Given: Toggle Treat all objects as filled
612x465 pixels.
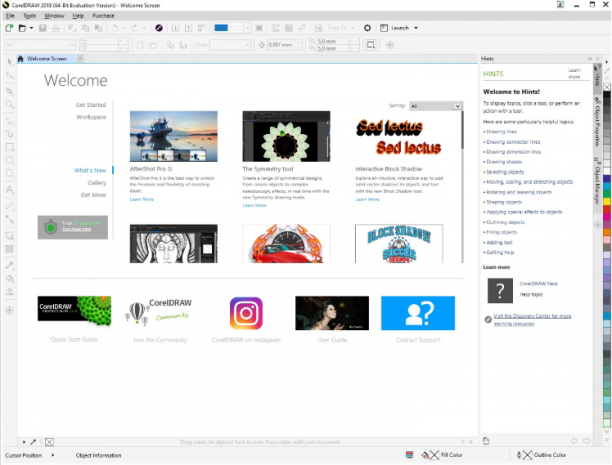Looking at the screenshot, I should tap(371, 45).
